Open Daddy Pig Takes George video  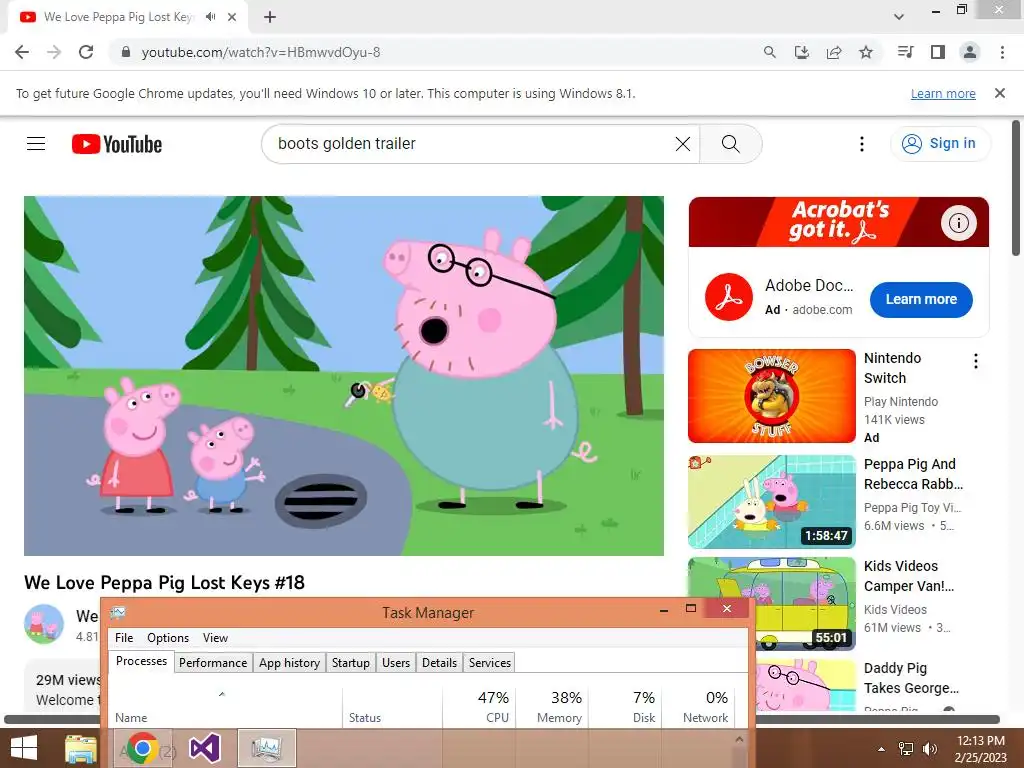911,678
